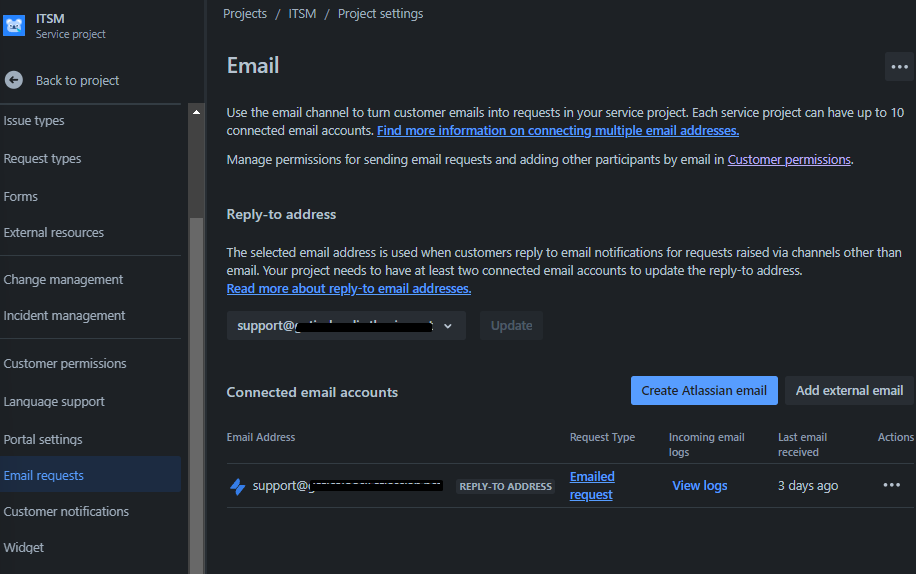Open Language support settings

tap(54, 402)
